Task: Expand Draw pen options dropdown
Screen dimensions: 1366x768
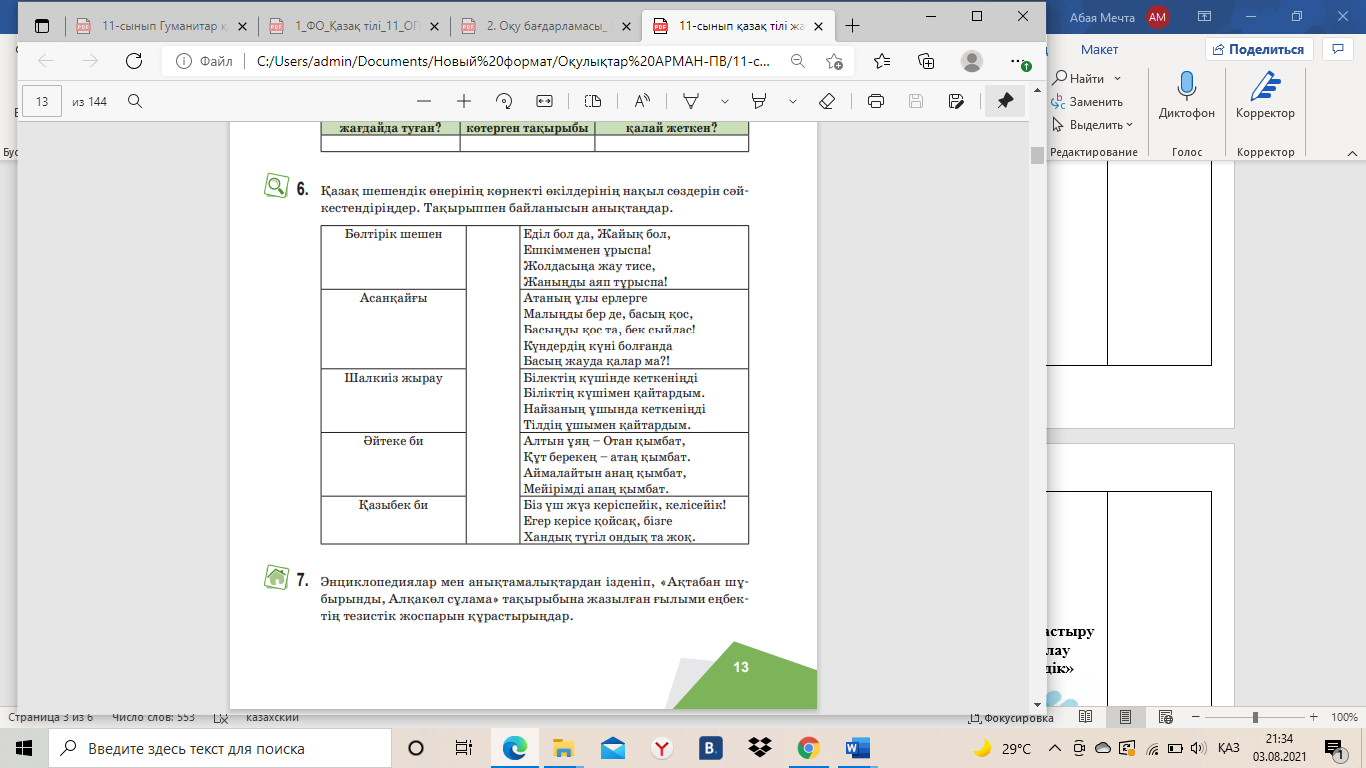Action: click(725, 101)
